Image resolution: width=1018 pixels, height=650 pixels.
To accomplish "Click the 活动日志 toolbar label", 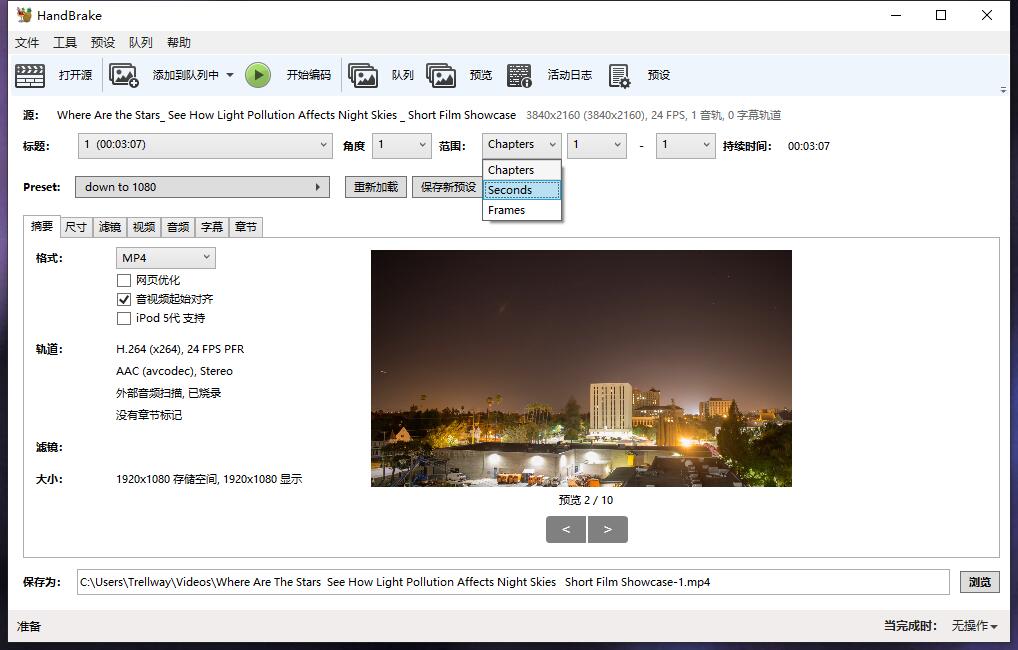I will pyautogui.click(x=569, y=75).
